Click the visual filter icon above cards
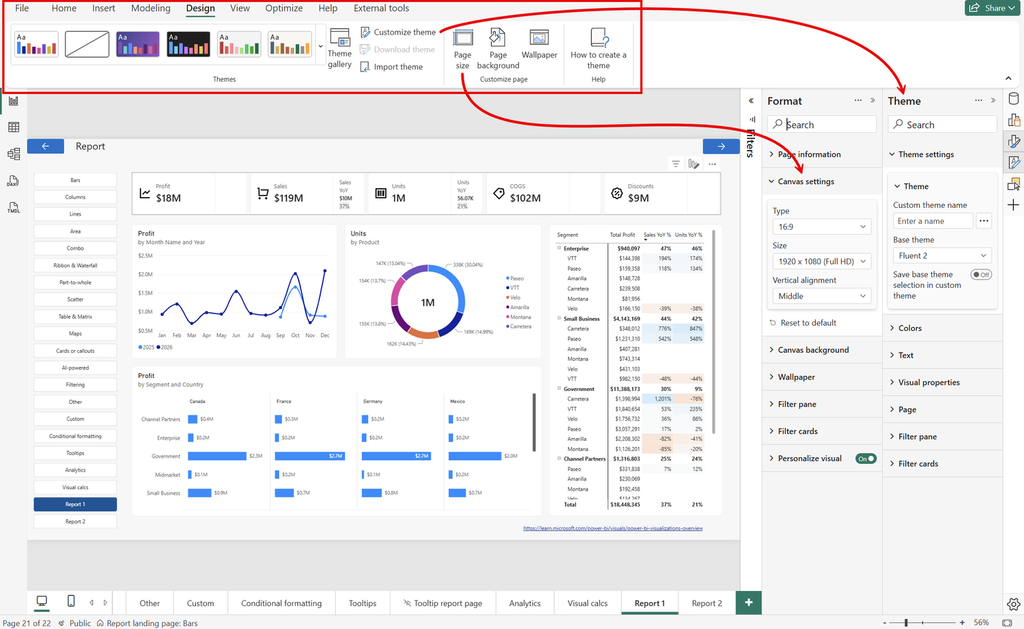Viewport: 1024px width, 629px height. [675, 164]
